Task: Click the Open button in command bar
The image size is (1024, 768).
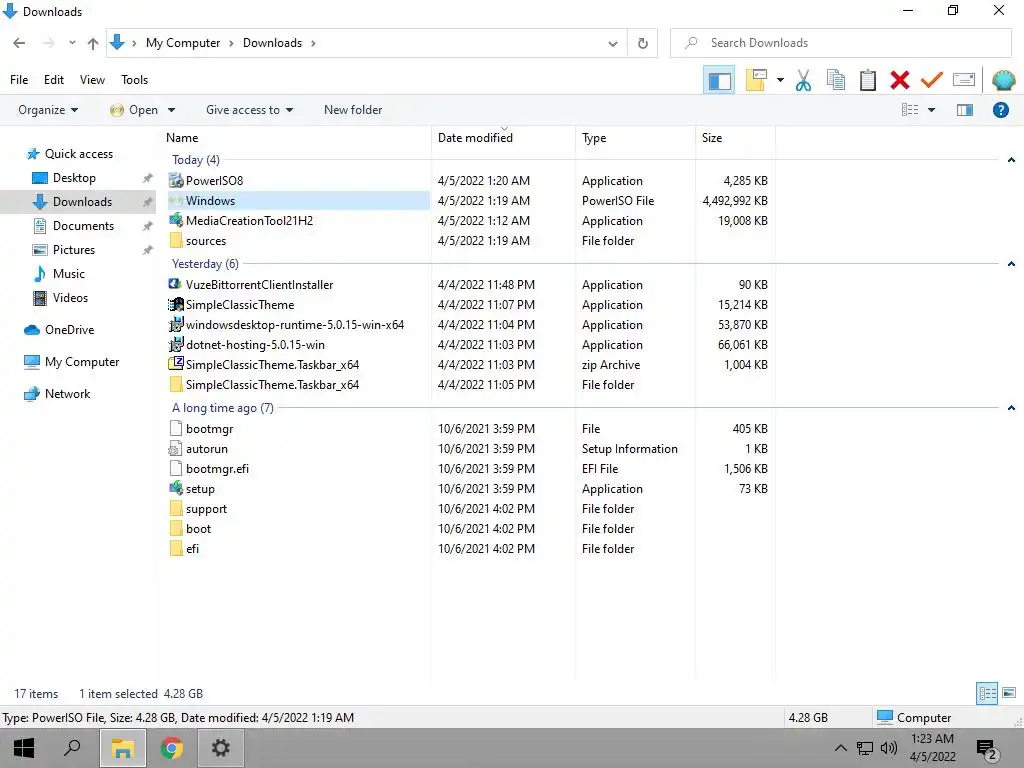Action: (135, 110)
